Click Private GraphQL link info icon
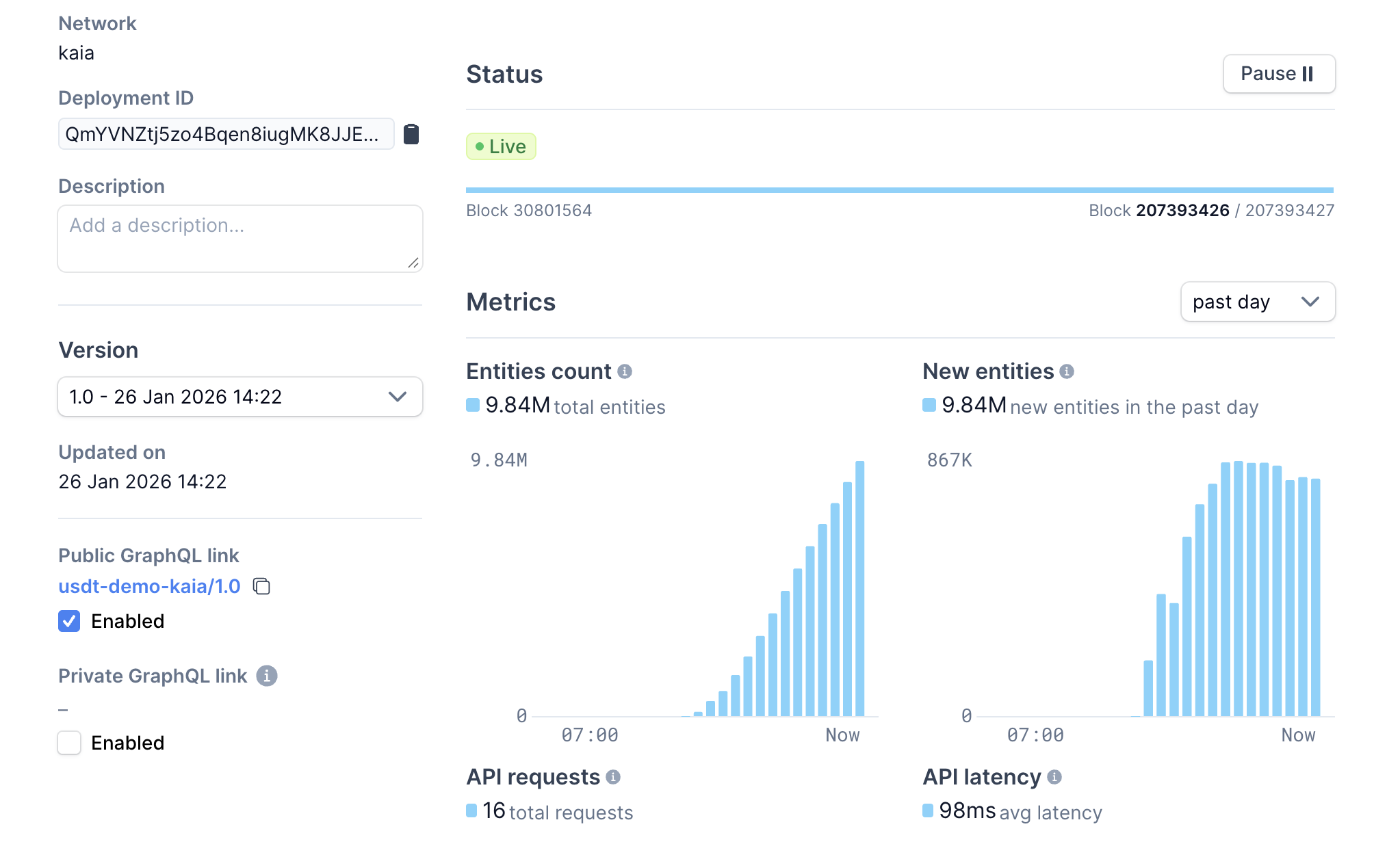 click(266, 676)
